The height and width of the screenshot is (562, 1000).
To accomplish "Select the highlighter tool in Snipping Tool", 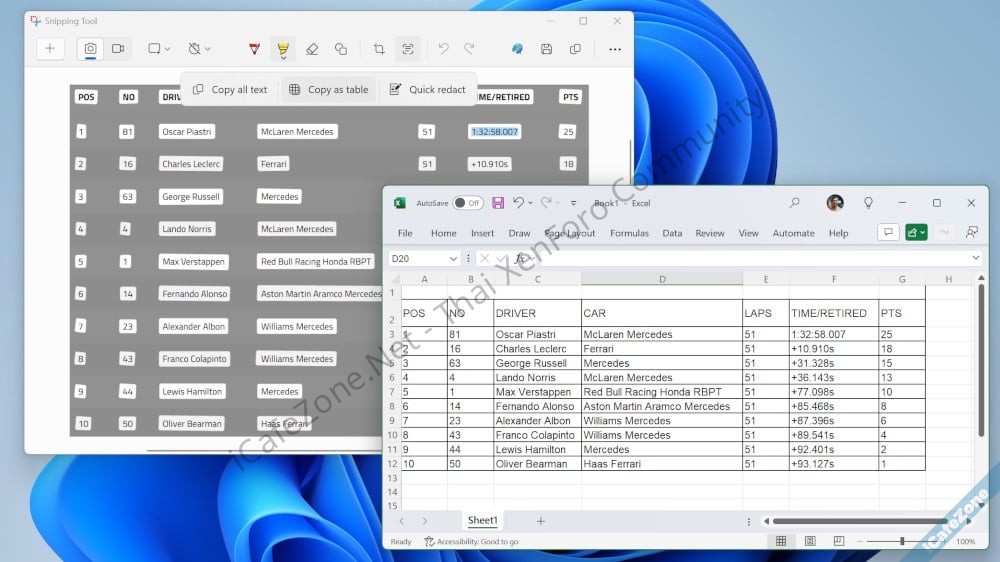I will click(x=283, y=49).
